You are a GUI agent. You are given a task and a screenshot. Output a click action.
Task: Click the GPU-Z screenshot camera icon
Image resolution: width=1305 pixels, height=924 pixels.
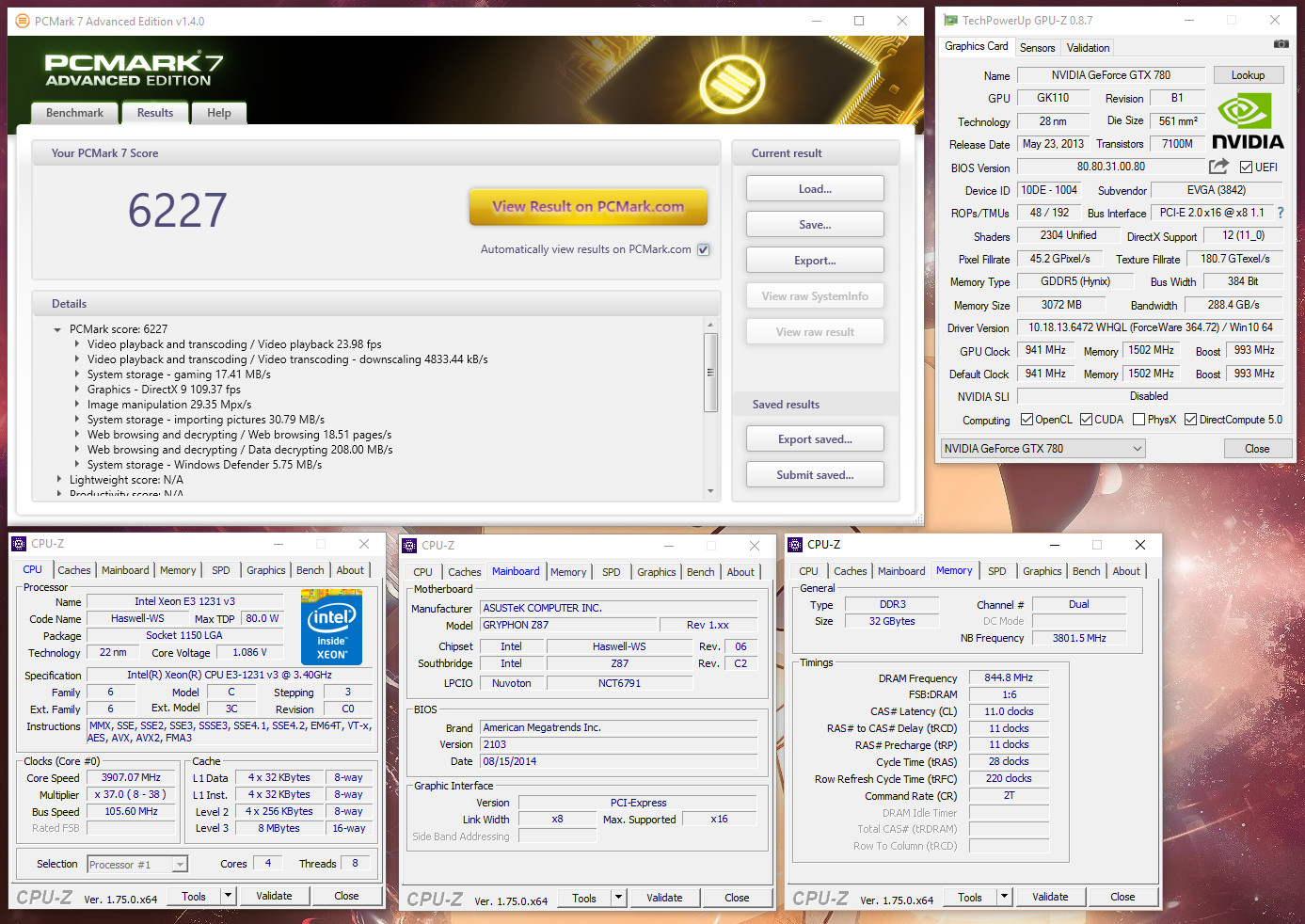[1281, 44]
